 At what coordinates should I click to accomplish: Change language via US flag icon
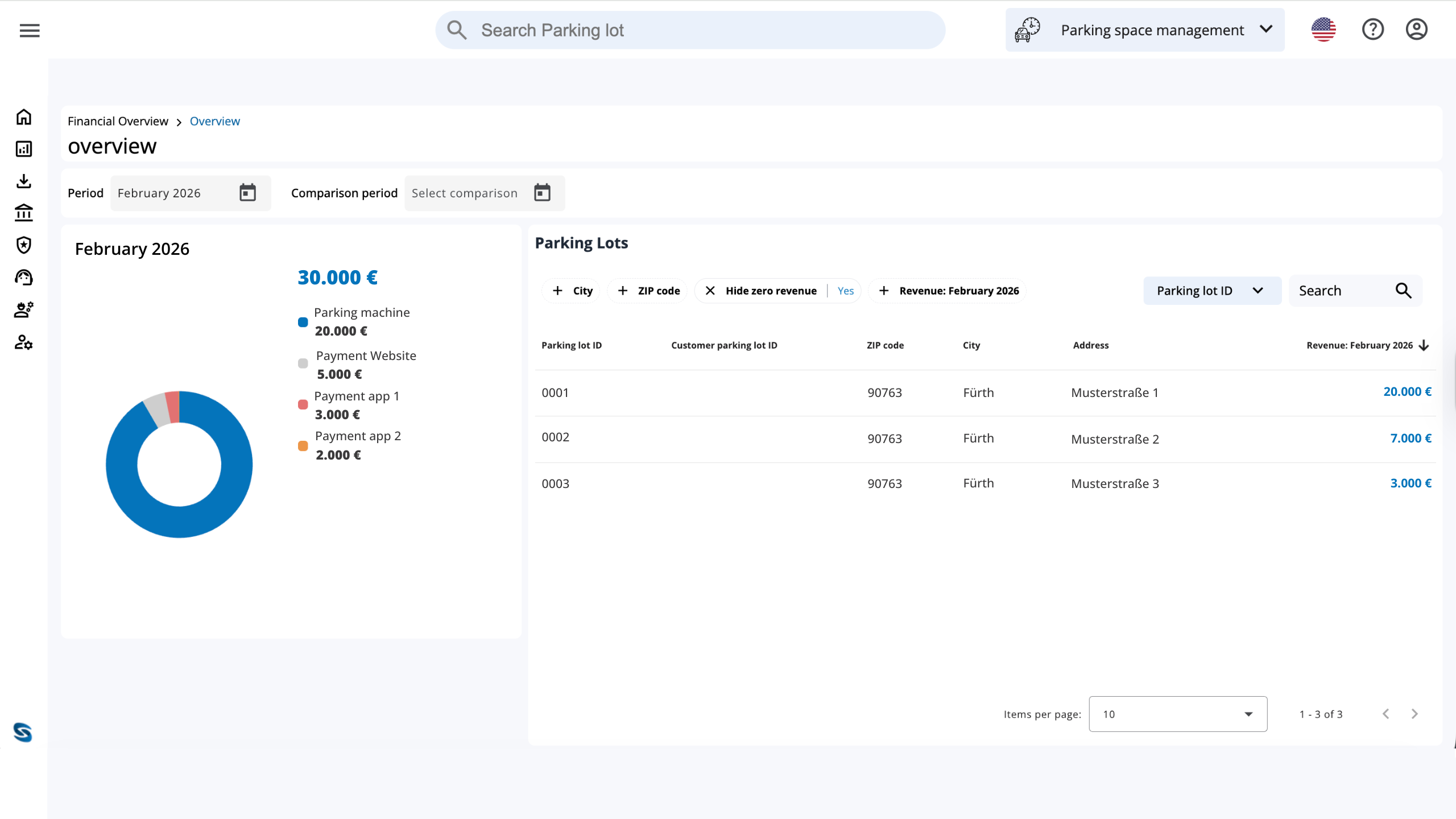[1323, 30]
